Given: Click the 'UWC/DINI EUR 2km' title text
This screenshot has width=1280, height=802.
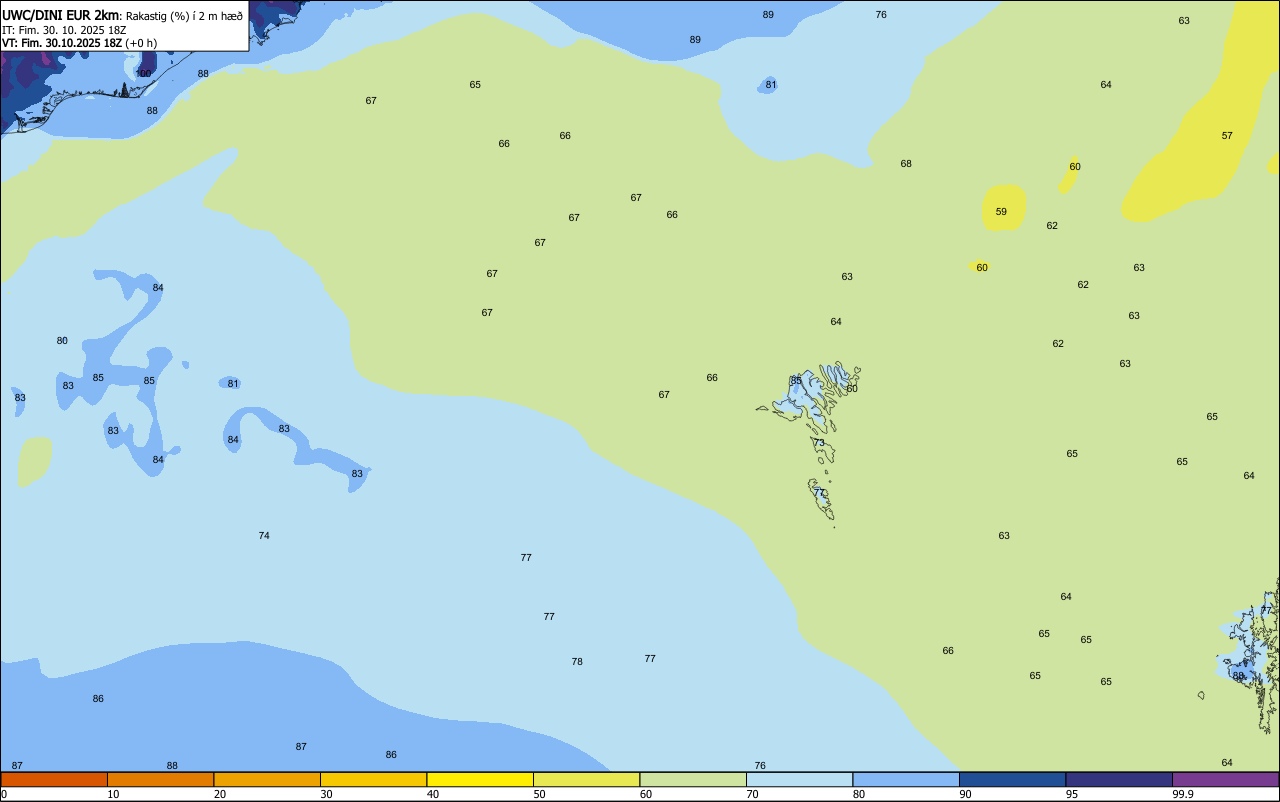Looking at the screenshot, I should coord(60,15).
